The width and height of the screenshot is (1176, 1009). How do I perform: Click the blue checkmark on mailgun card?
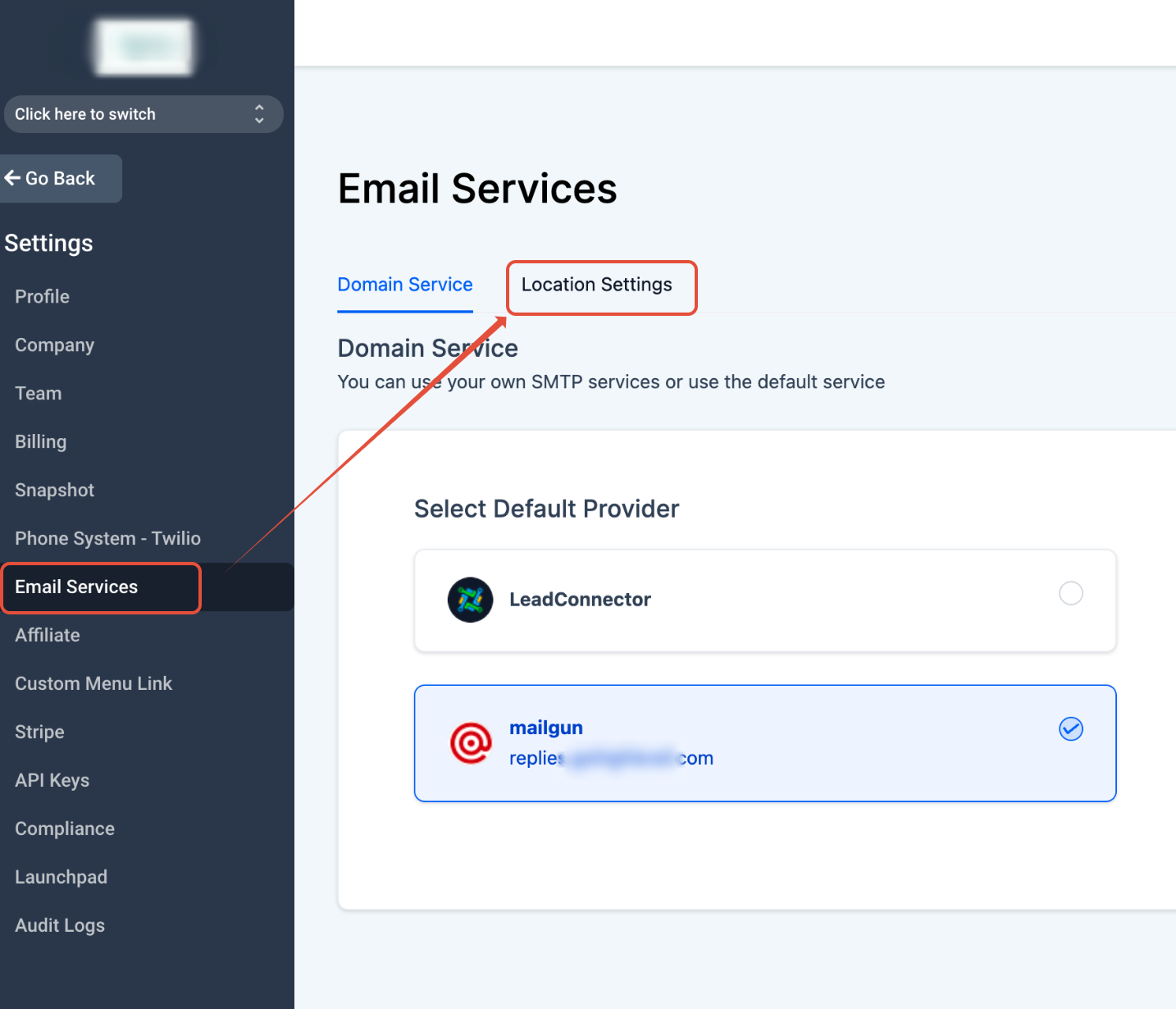(1070, 728)
